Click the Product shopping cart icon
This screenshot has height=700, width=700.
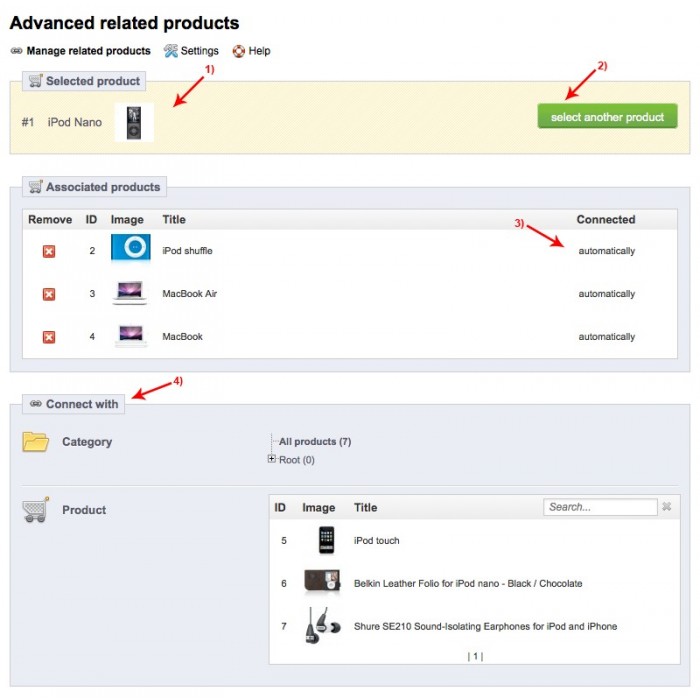tap(35, 510)
